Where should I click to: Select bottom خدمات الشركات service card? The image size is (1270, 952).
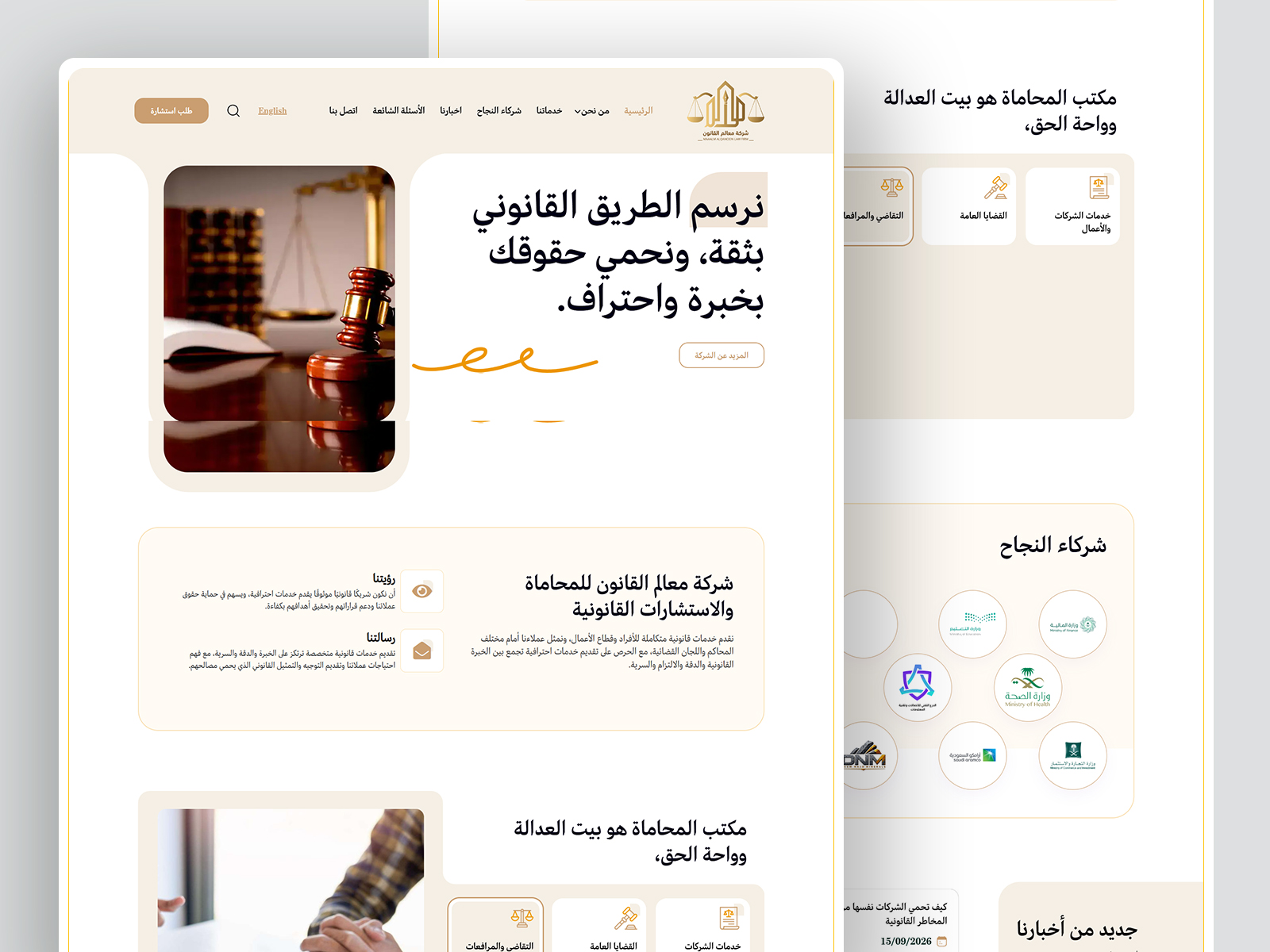click(x=702, y=925)
